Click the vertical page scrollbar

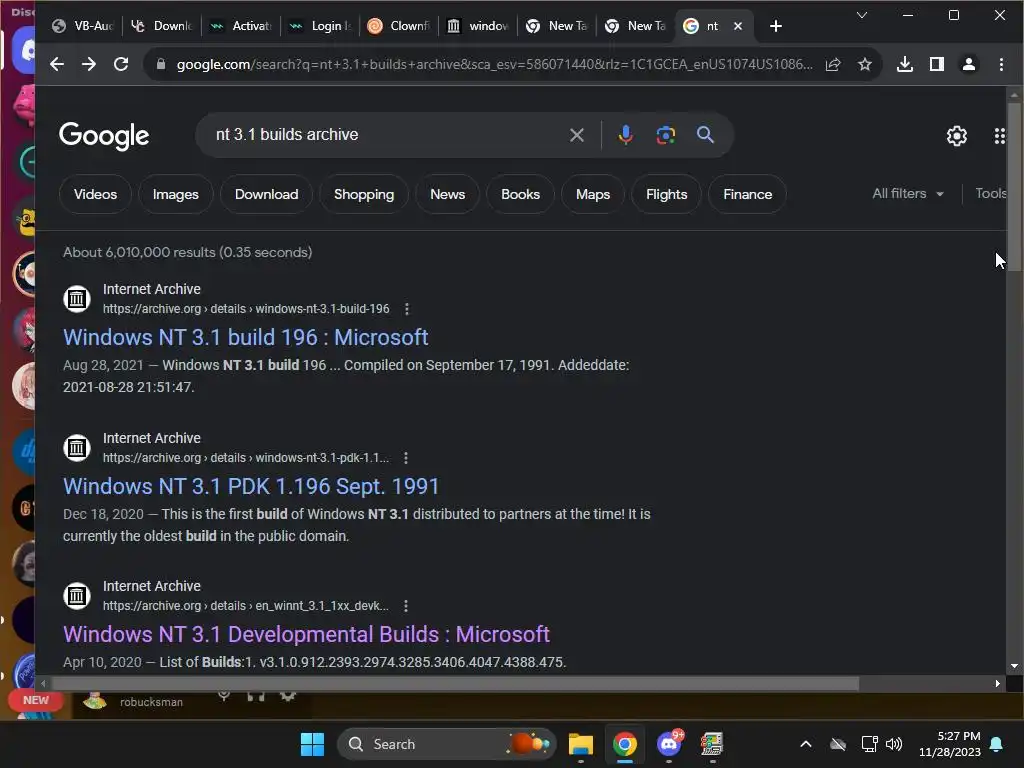(x=1014, y=188)
